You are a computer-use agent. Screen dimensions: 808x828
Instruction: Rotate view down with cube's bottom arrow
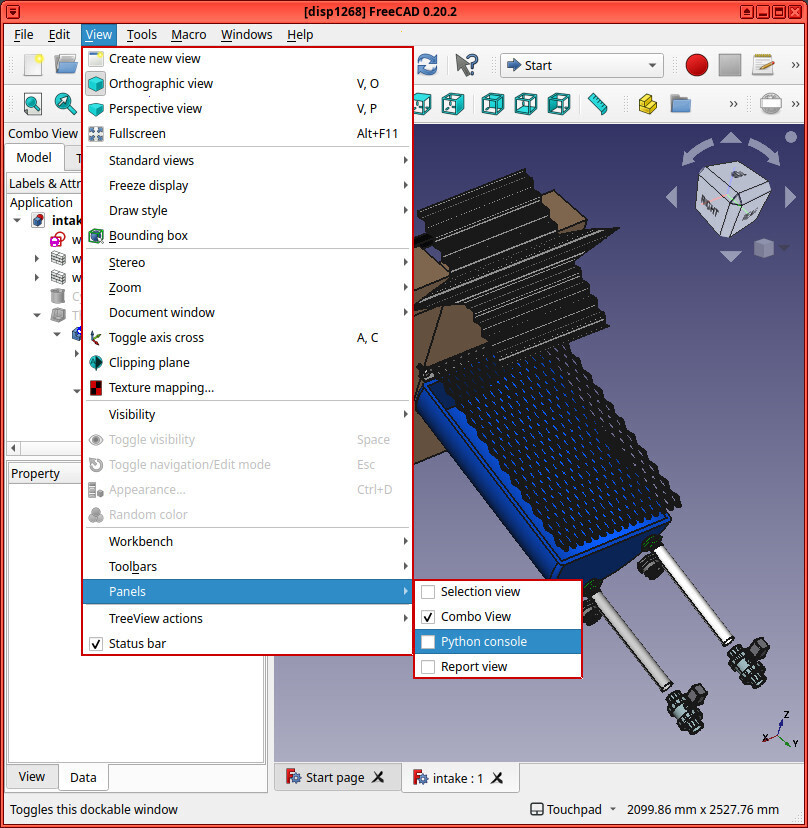point(730,256)
